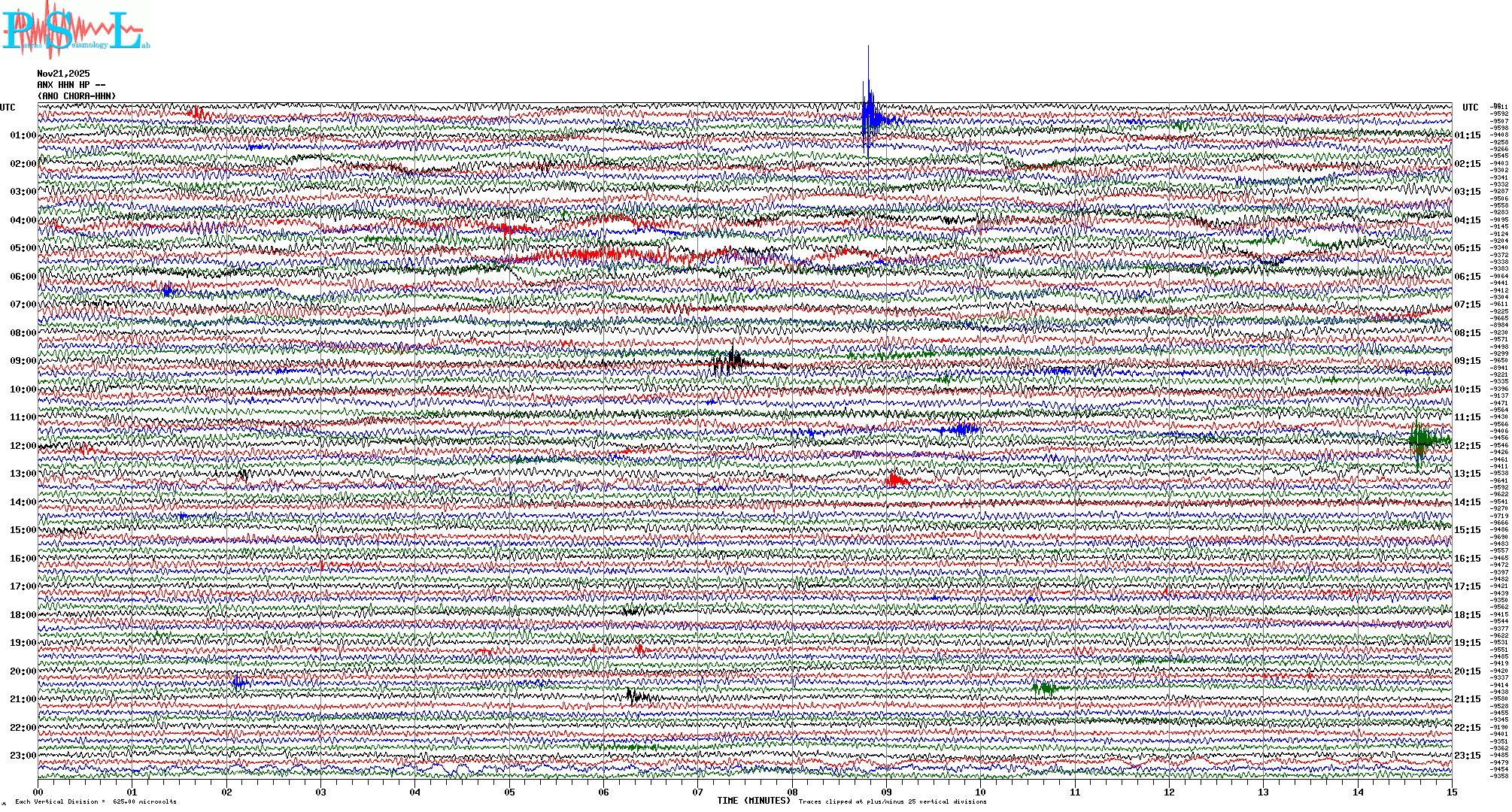
Task: Click the TIME (MINUTES) axis title
Action: click(x=754, y=801)
